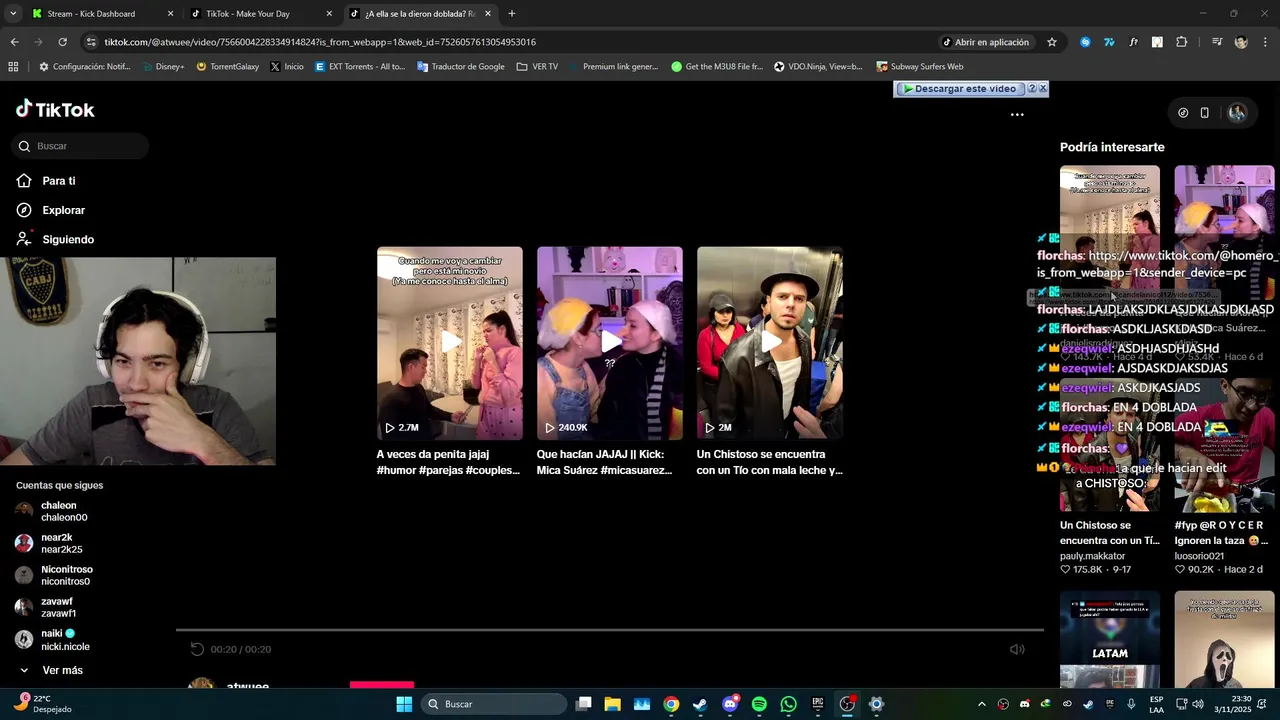This screenshot has height=720, width=1280.
Task: Open the LATAM suggested video thumbnail
Action: click(1110, 640)
